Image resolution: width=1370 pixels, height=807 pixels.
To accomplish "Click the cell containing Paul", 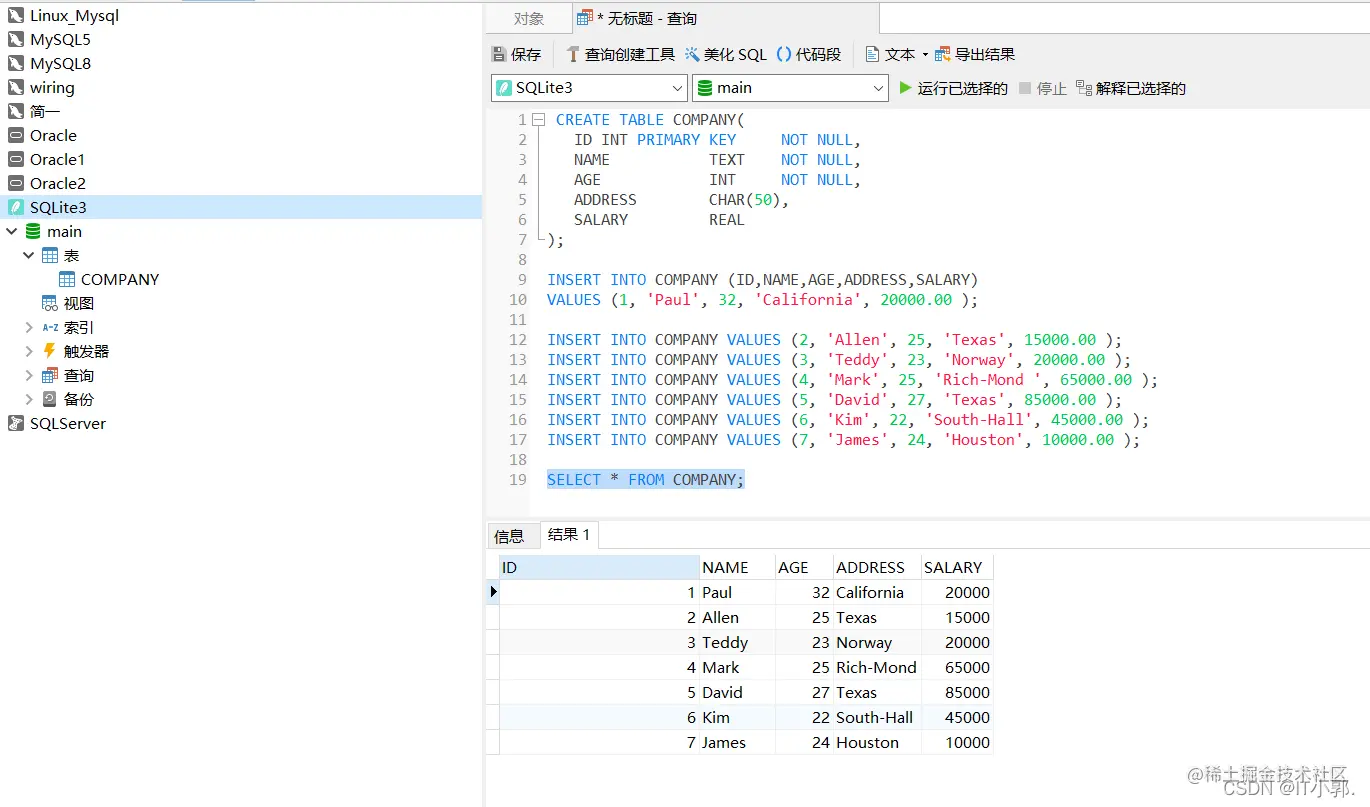I will coord(737,593).
